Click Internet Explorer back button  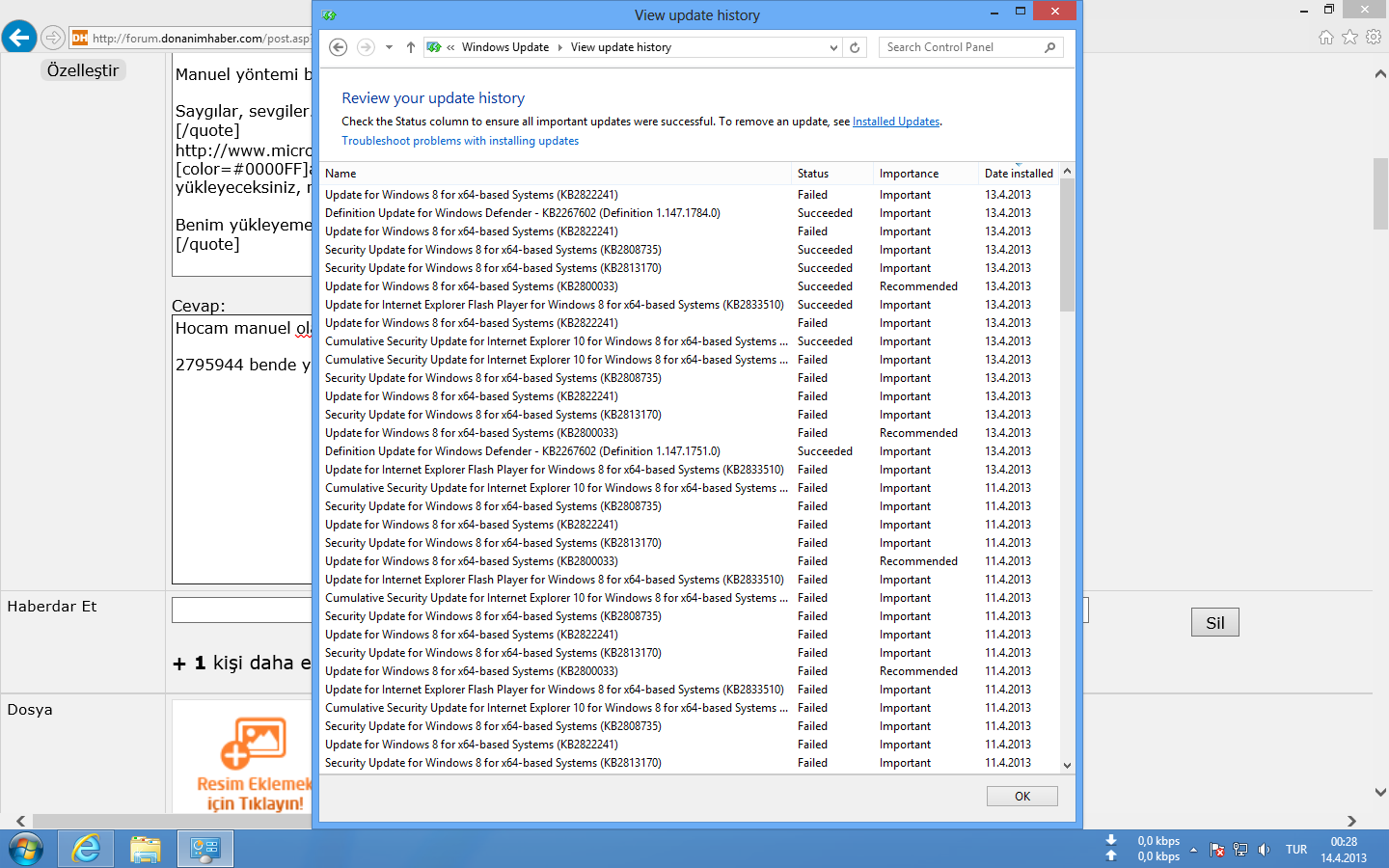pyautogui.click(x=19, y=38)
